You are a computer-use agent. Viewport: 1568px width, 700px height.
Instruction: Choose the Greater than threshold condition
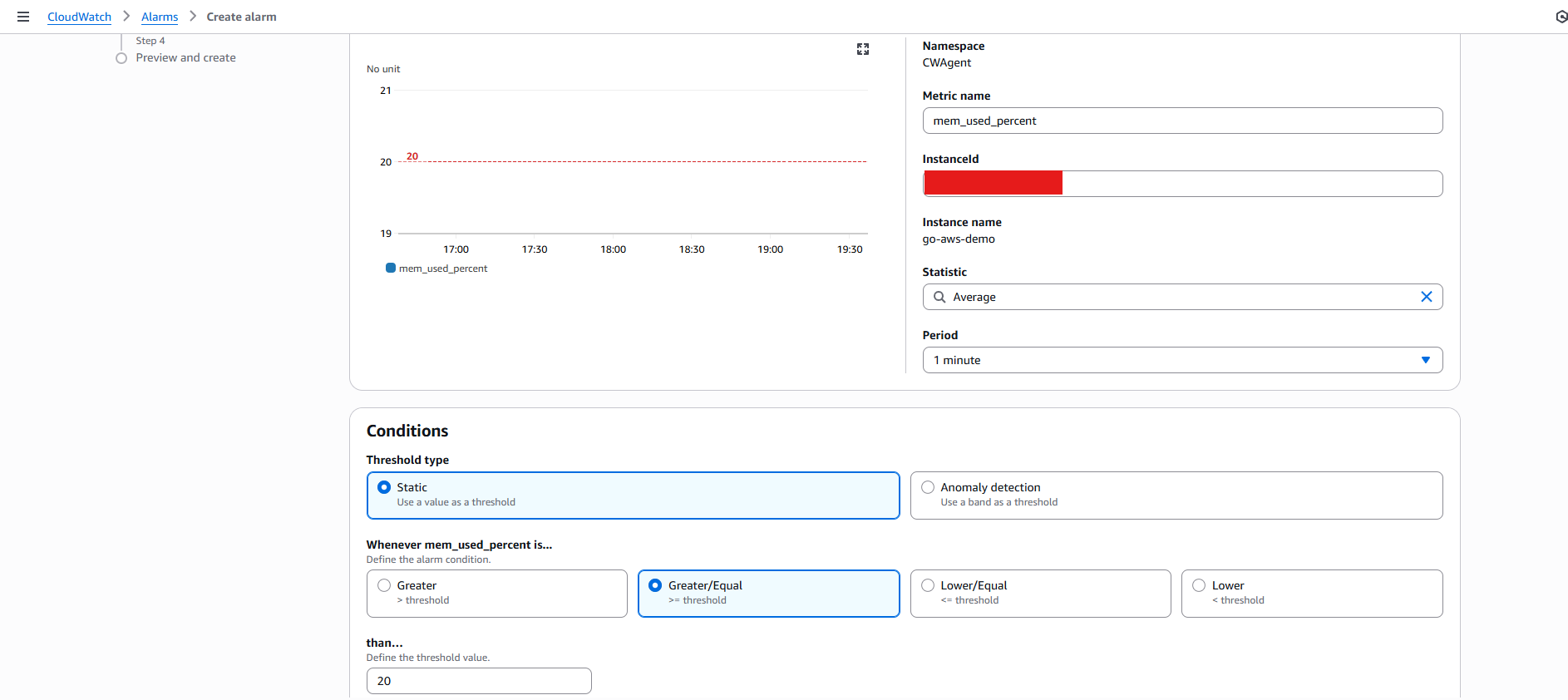coord(384,585)
